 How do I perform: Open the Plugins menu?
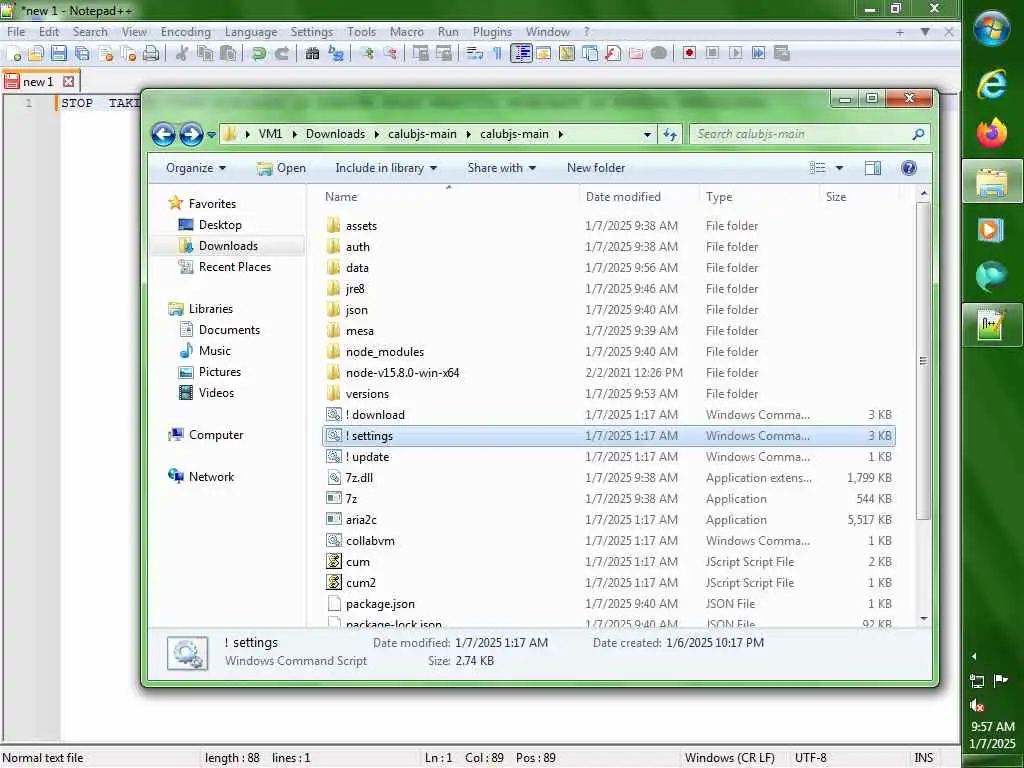(x=492, y=32)
